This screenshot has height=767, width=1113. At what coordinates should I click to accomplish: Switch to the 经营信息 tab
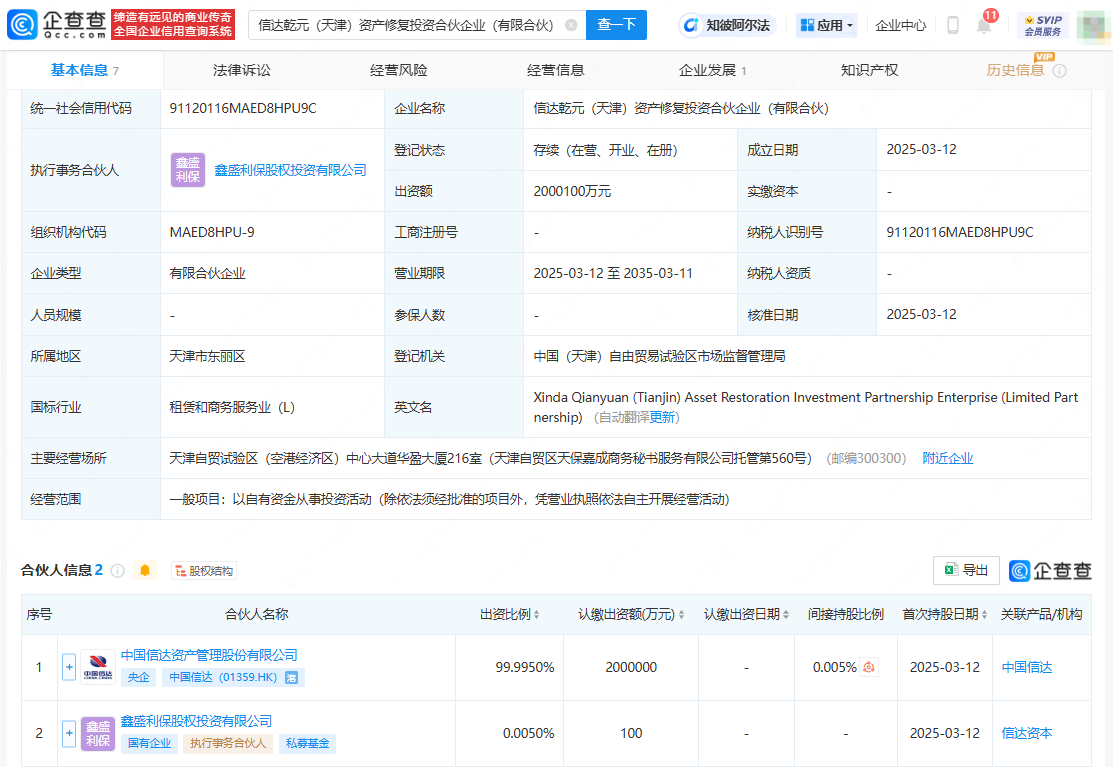point(555,70)
